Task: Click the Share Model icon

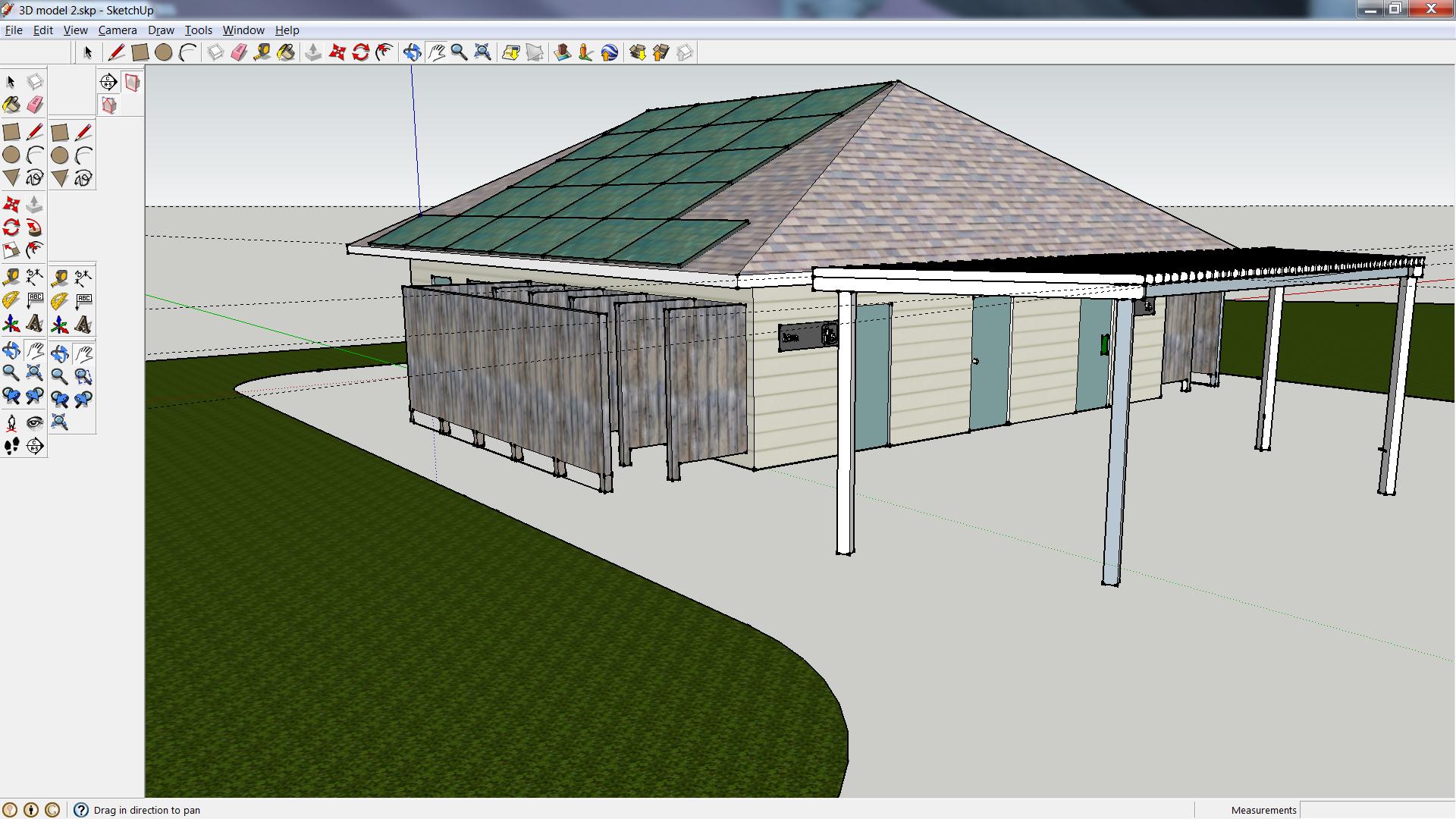Action: pos(661,52)
